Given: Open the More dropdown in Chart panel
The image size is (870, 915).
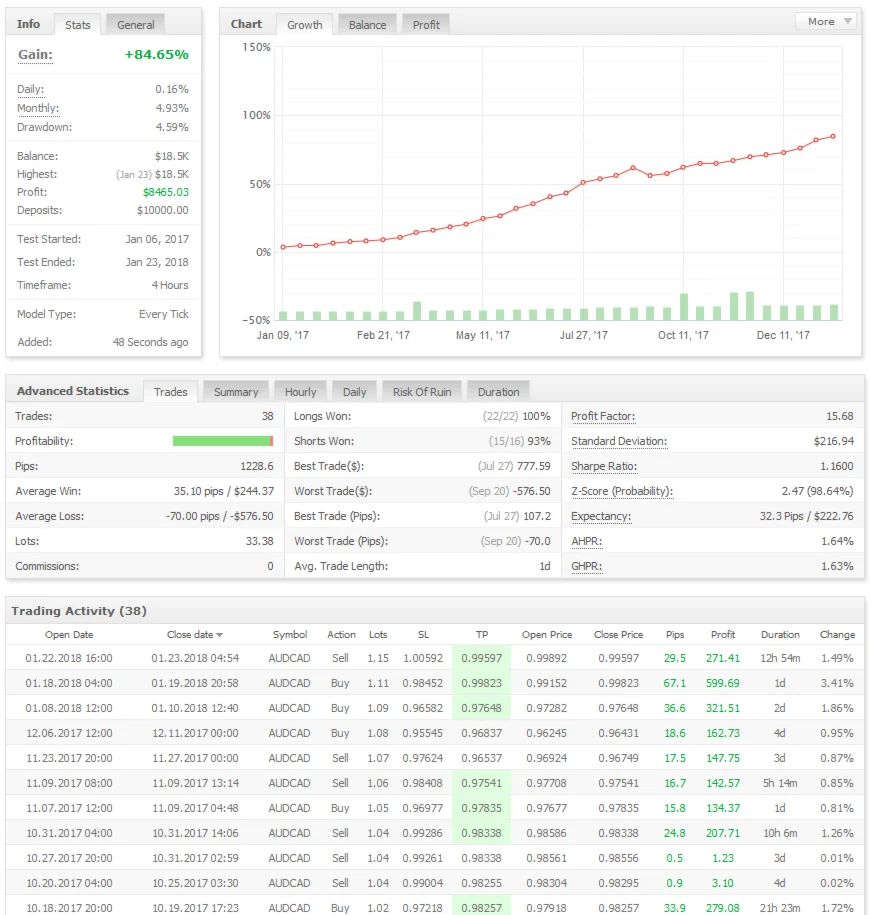Looking at the screenshot, I should coord(826,21).
